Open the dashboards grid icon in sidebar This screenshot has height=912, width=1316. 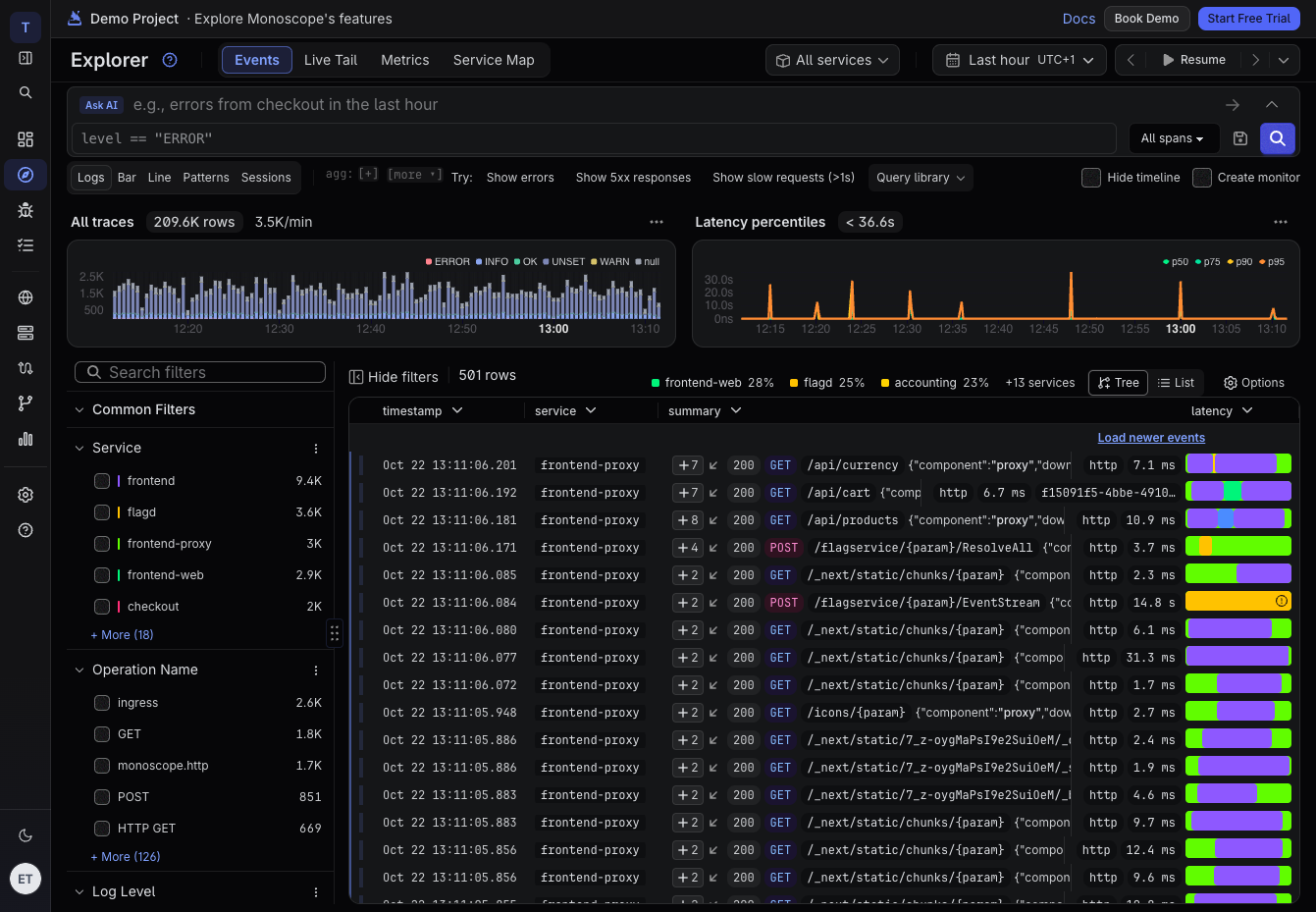(26, 139)
